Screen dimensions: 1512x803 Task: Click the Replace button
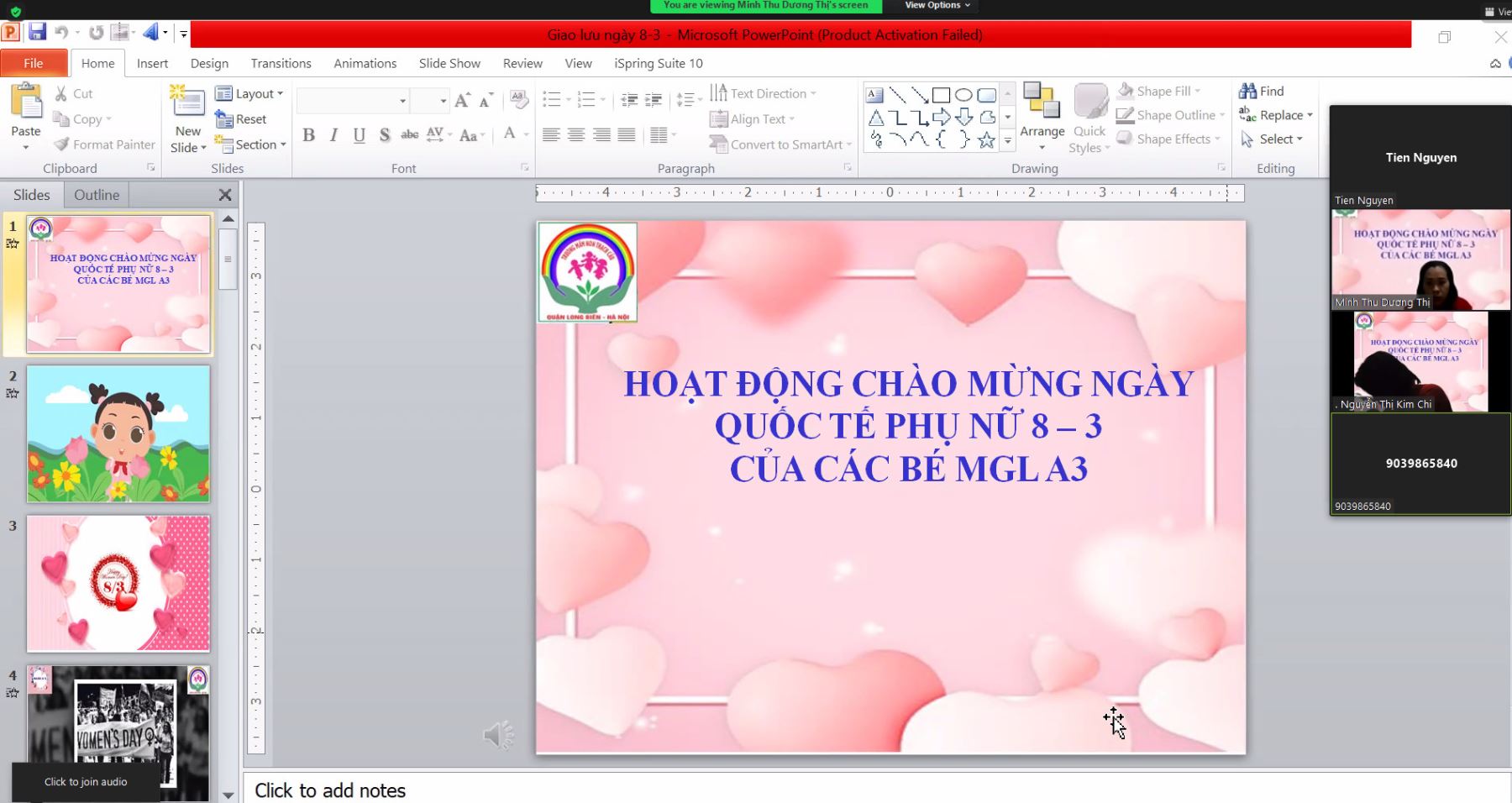pos(1275,115)
